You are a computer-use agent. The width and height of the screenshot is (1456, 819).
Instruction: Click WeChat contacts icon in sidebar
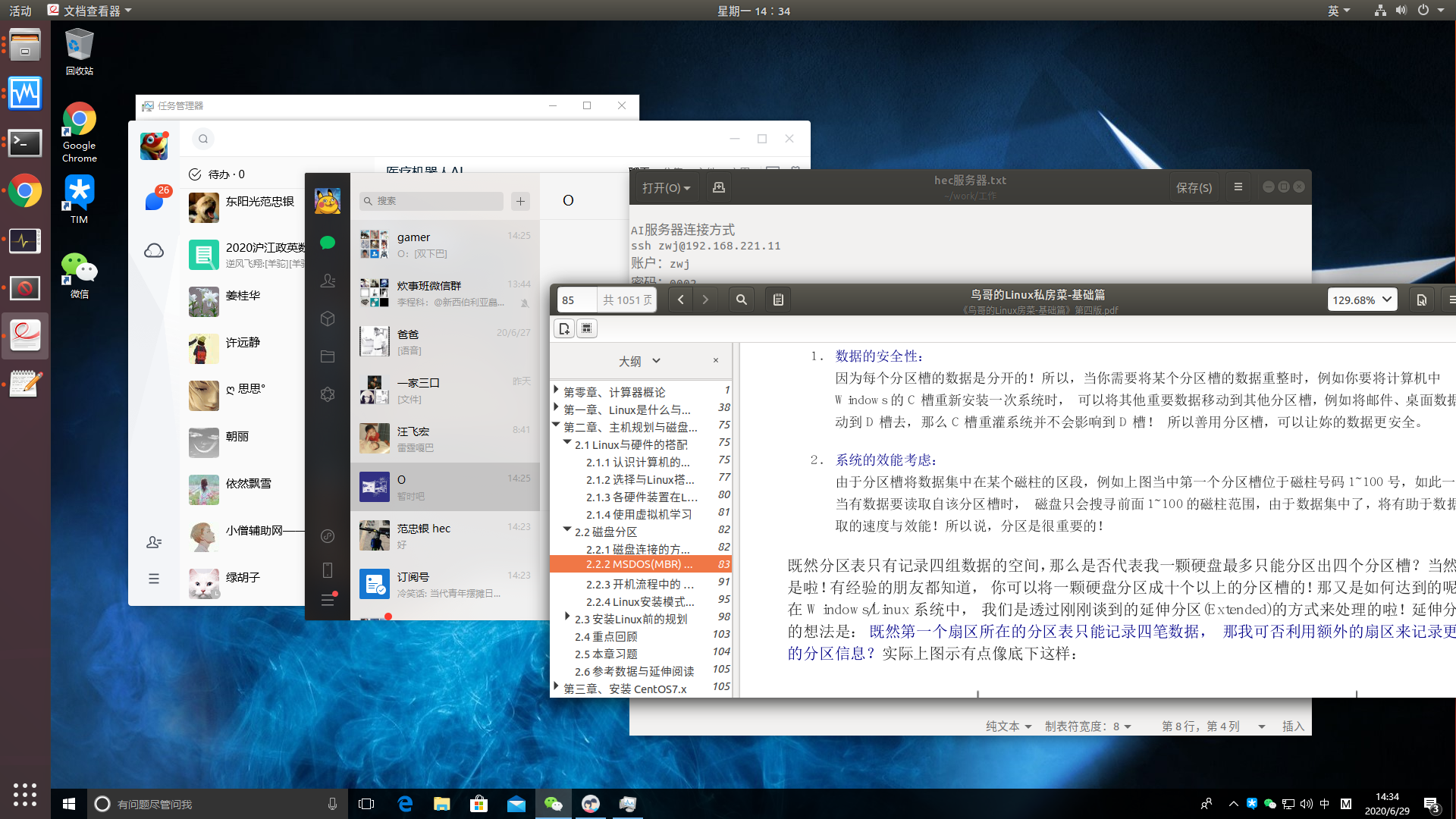click(328, 281)
